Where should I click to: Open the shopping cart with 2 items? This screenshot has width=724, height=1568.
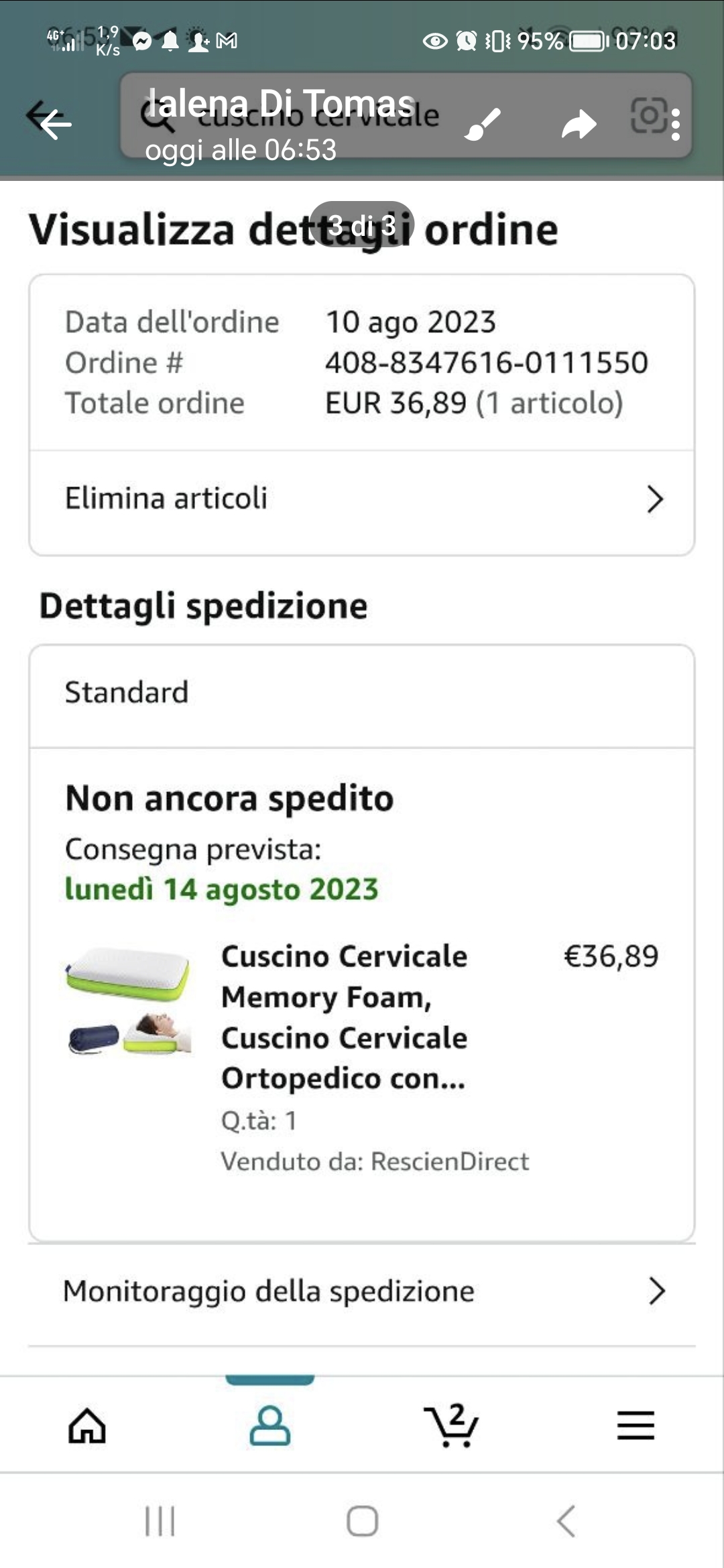pos(451,1425)
